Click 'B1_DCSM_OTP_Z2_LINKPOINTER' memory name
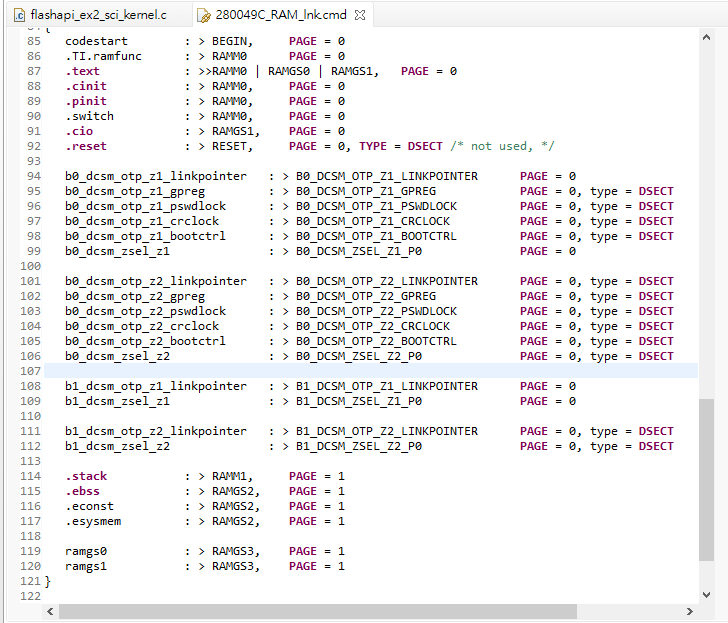This screenshot has height=623, width=728. tap(387, 431)
